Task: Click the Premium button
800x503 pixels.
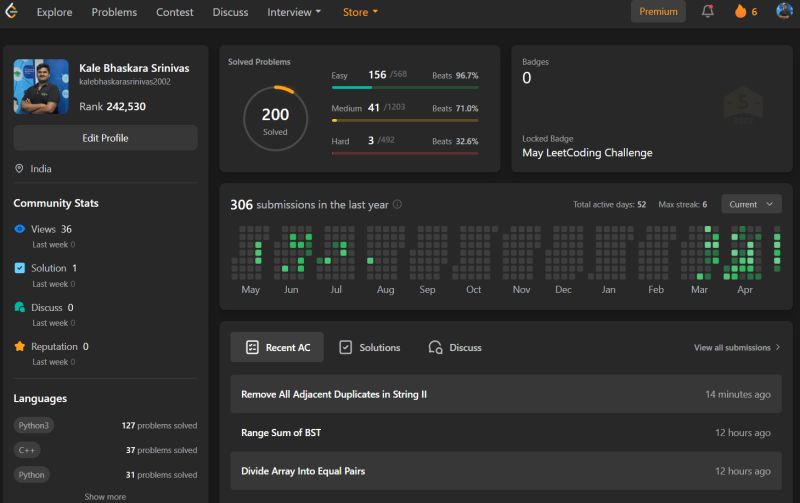Action: 658,12
